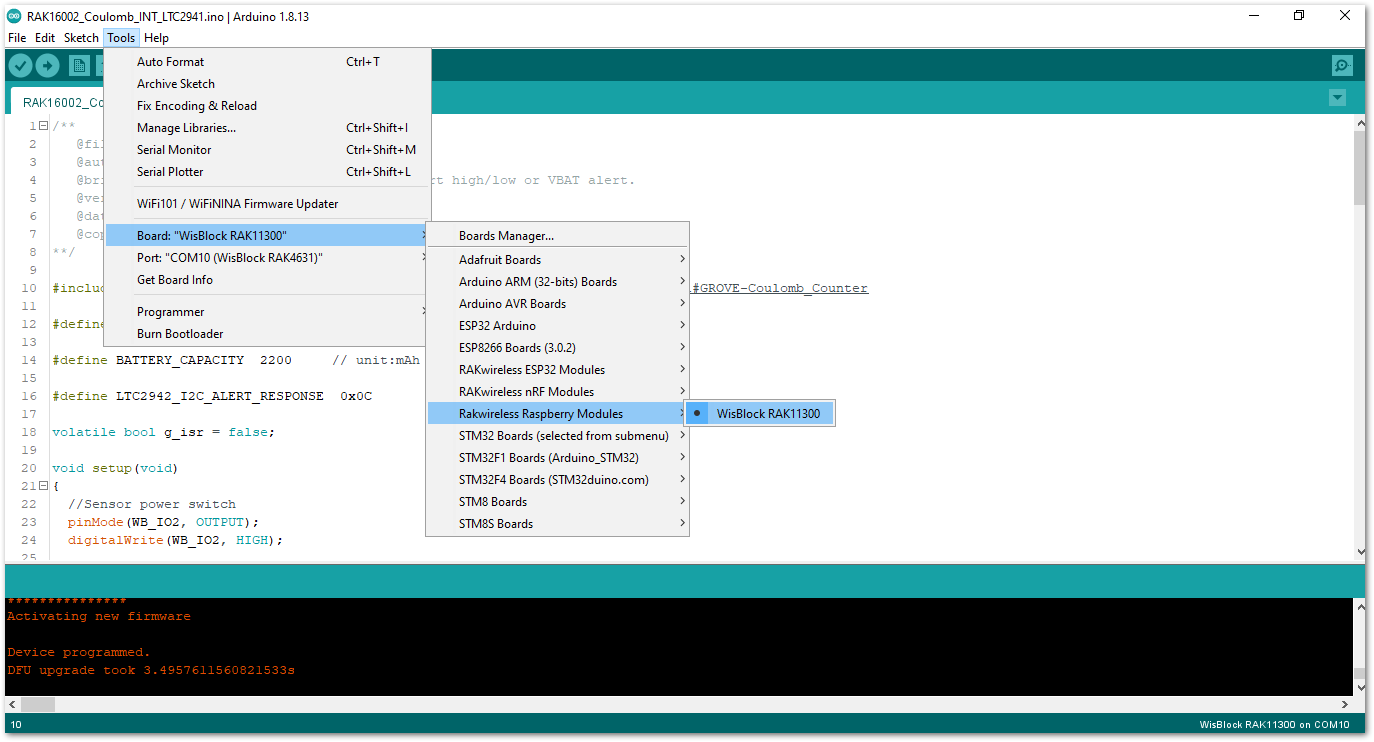Click the Arduino logo in title bar

(14, 15)
